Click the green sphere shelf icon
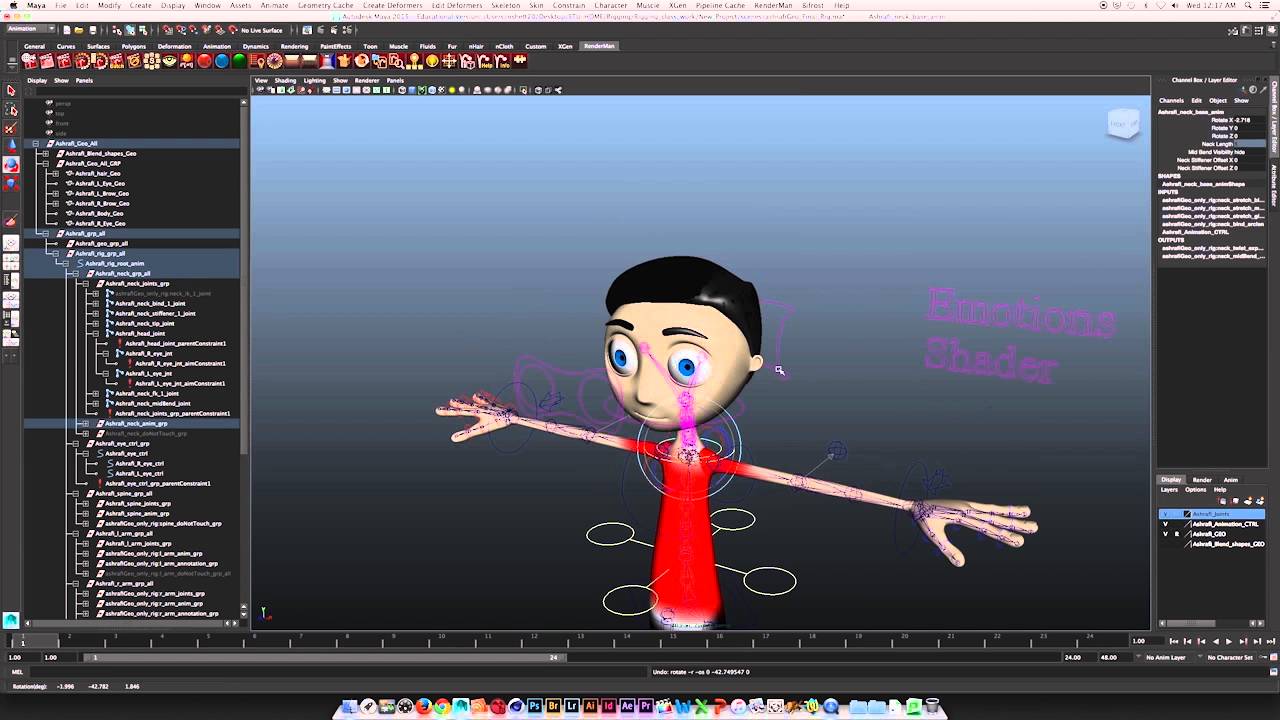The height and width of the screenshot is (720, 1280). click(x=239, y=61)
